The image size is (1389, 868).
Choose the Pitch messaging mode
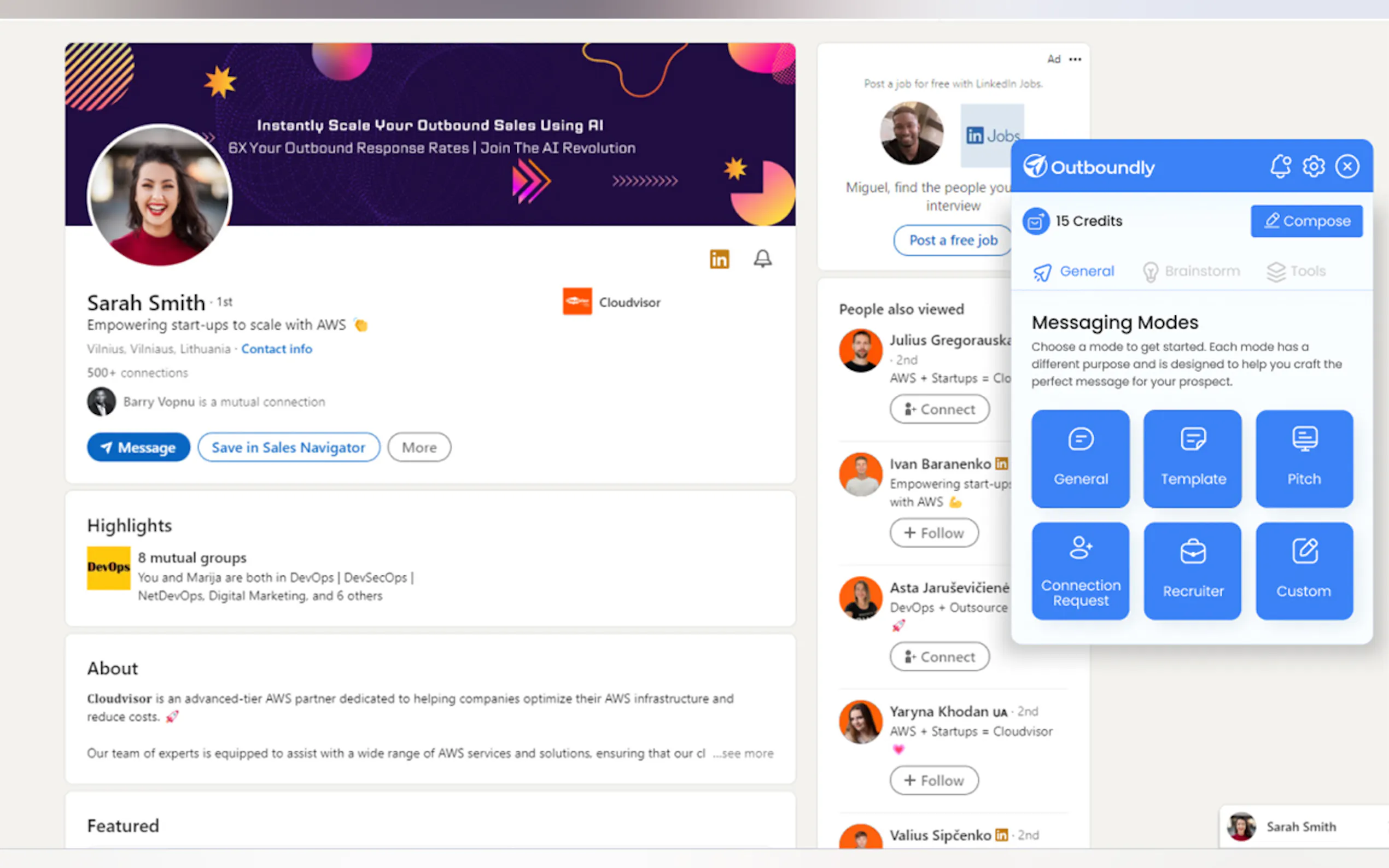coord(1304,458)
